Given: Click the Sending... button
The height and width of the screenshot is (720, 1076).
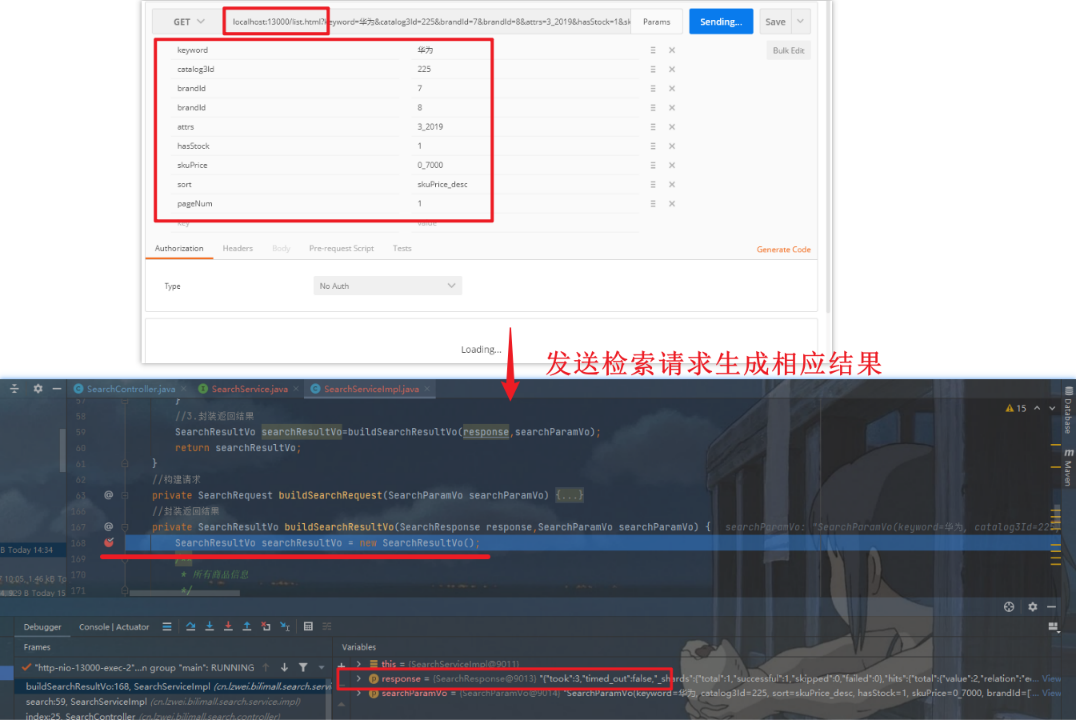Looking at the screenshot, I should pos(721,22).
